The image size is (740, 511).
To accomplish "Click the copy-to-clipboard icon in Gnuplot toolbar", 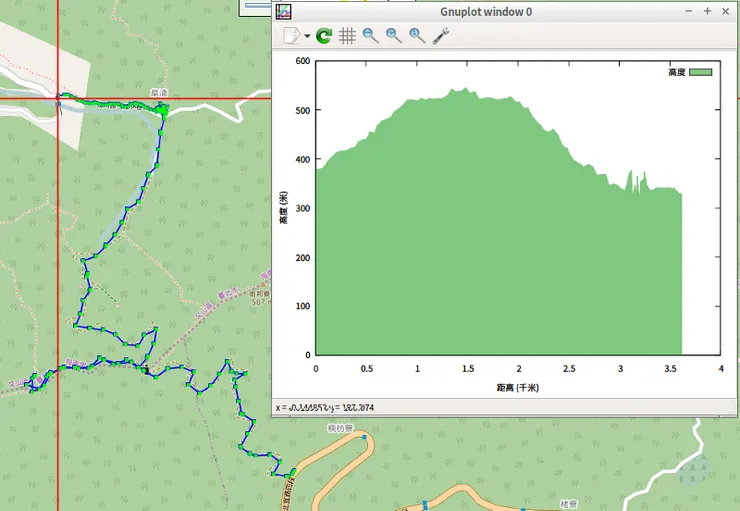I will pos(292,36).
